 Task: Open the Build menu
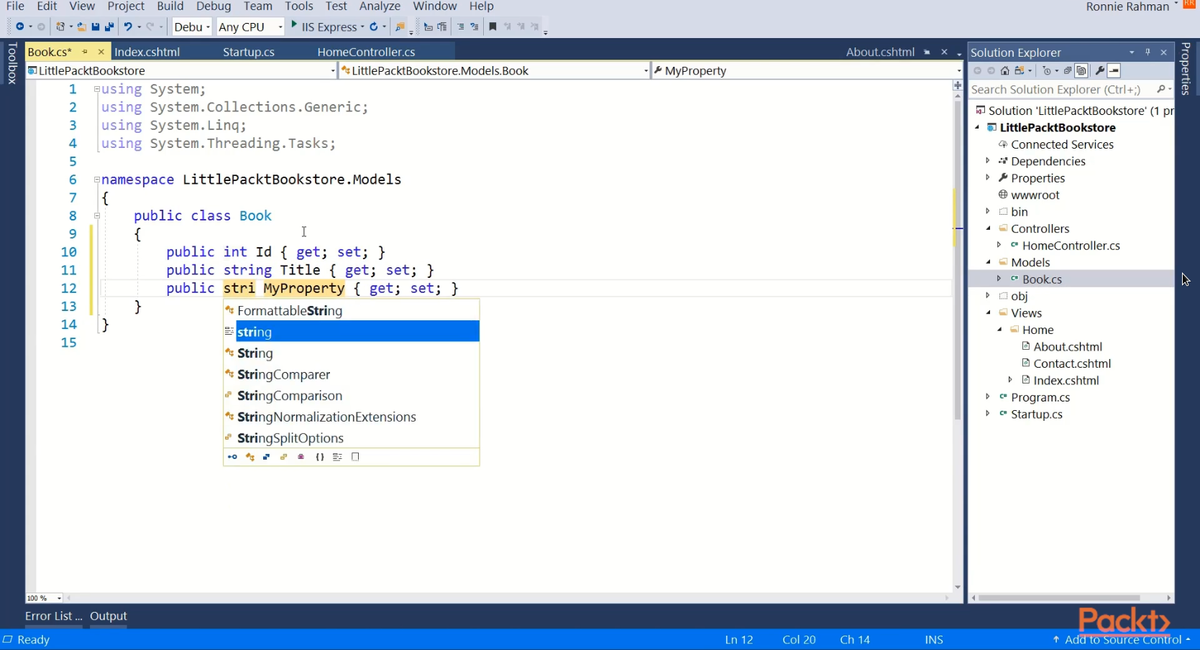point(170,6)
